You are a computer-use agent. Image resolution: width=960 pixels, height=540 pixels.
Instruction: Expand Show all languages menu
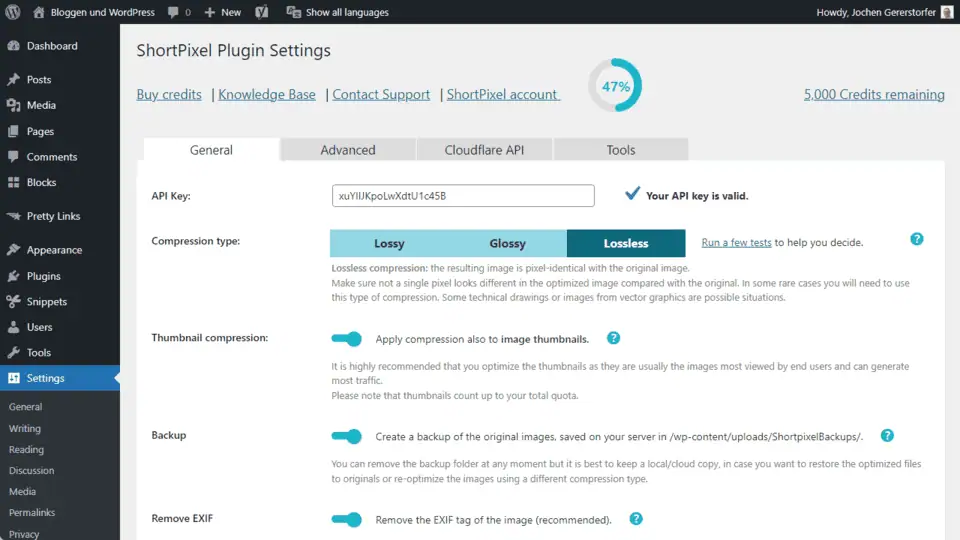click(337, 12)
